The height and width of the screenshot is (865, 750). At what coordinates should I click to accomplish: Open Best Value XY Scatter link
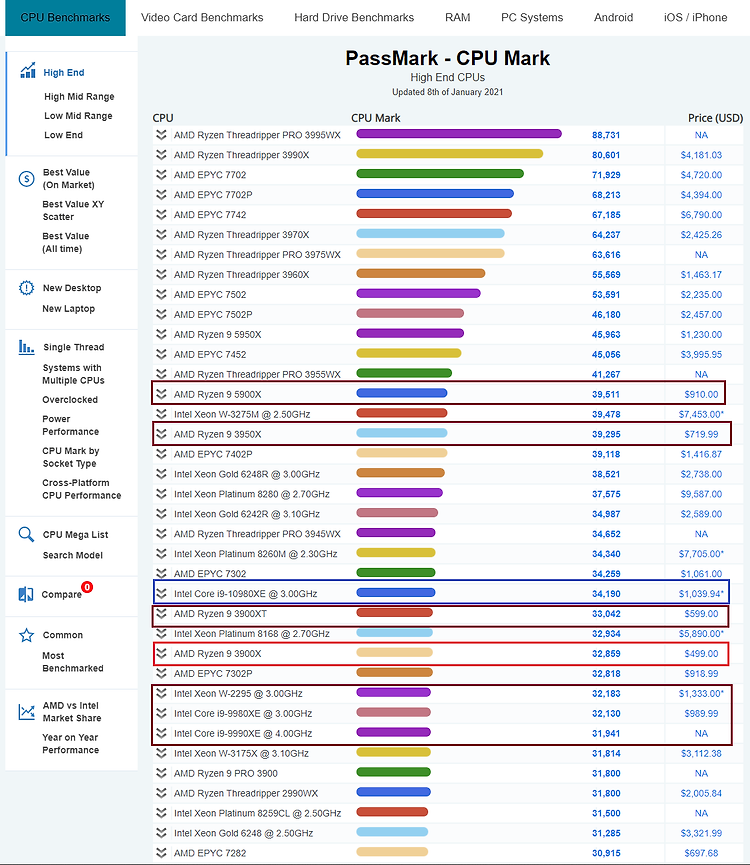pos(73,210)
